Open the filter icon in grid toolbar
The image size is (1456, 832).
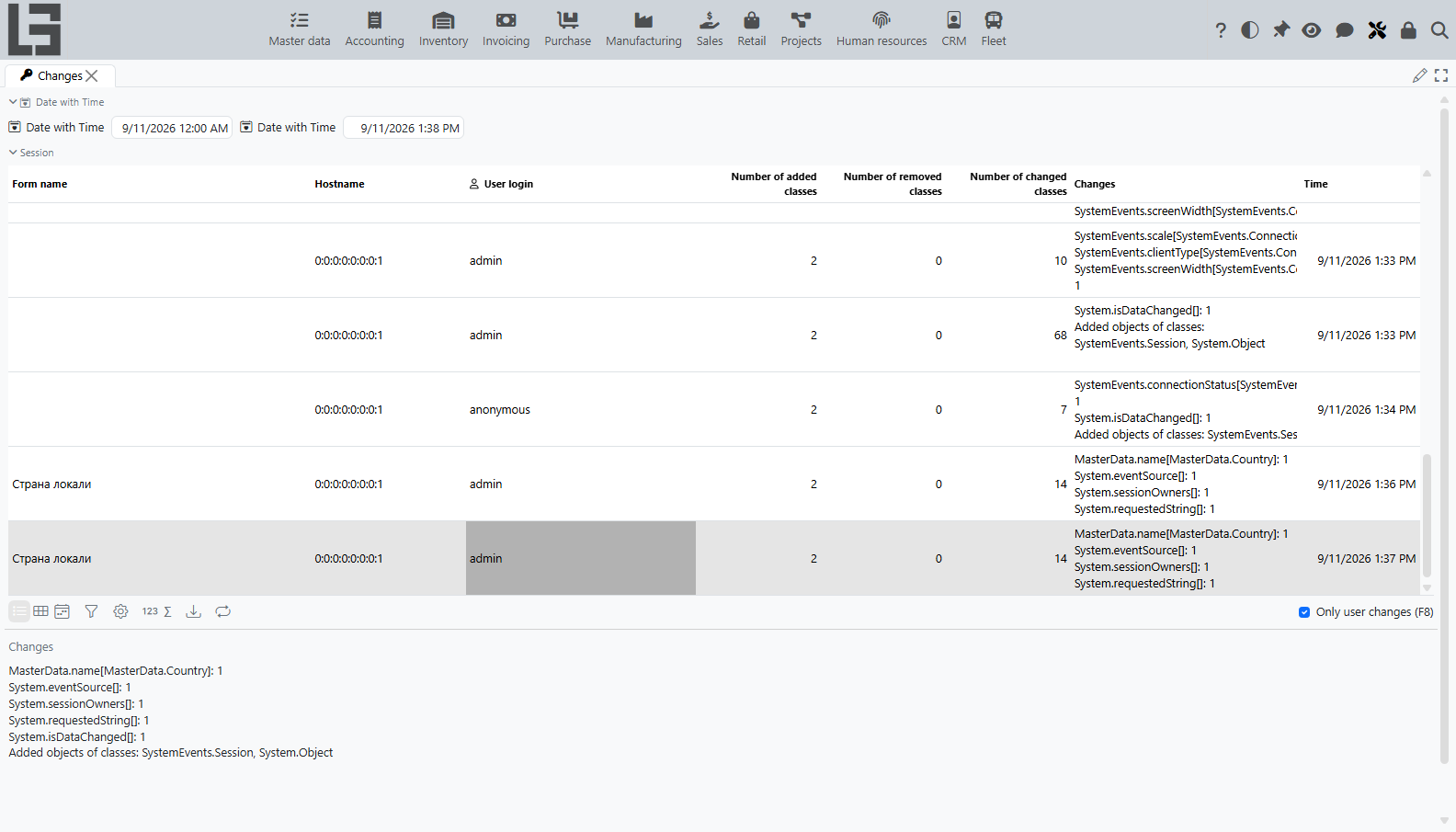(x=91, y=611)
